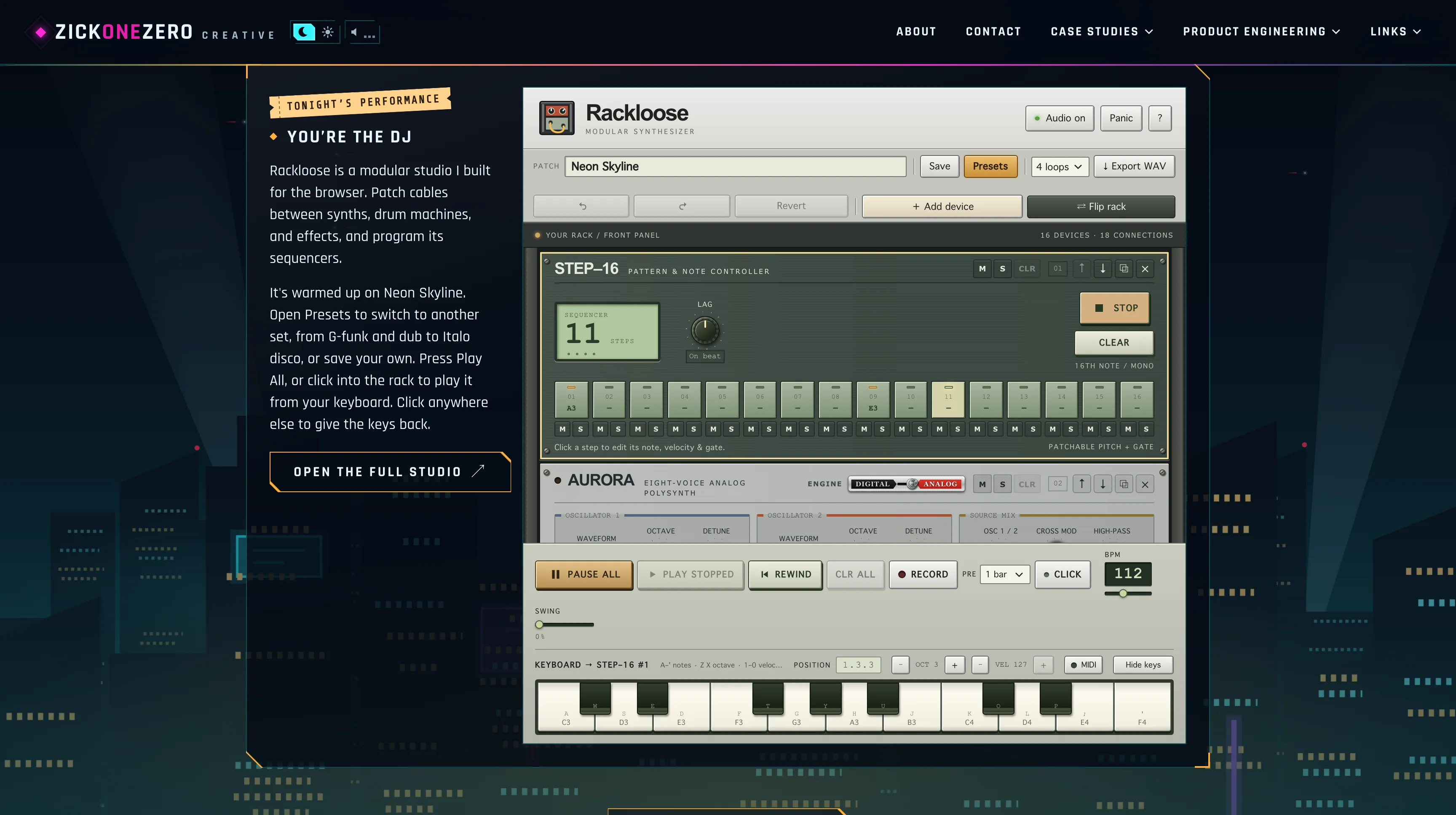
Task: Toggle the CLICK metronome
Action: (x=1062, y=574)
